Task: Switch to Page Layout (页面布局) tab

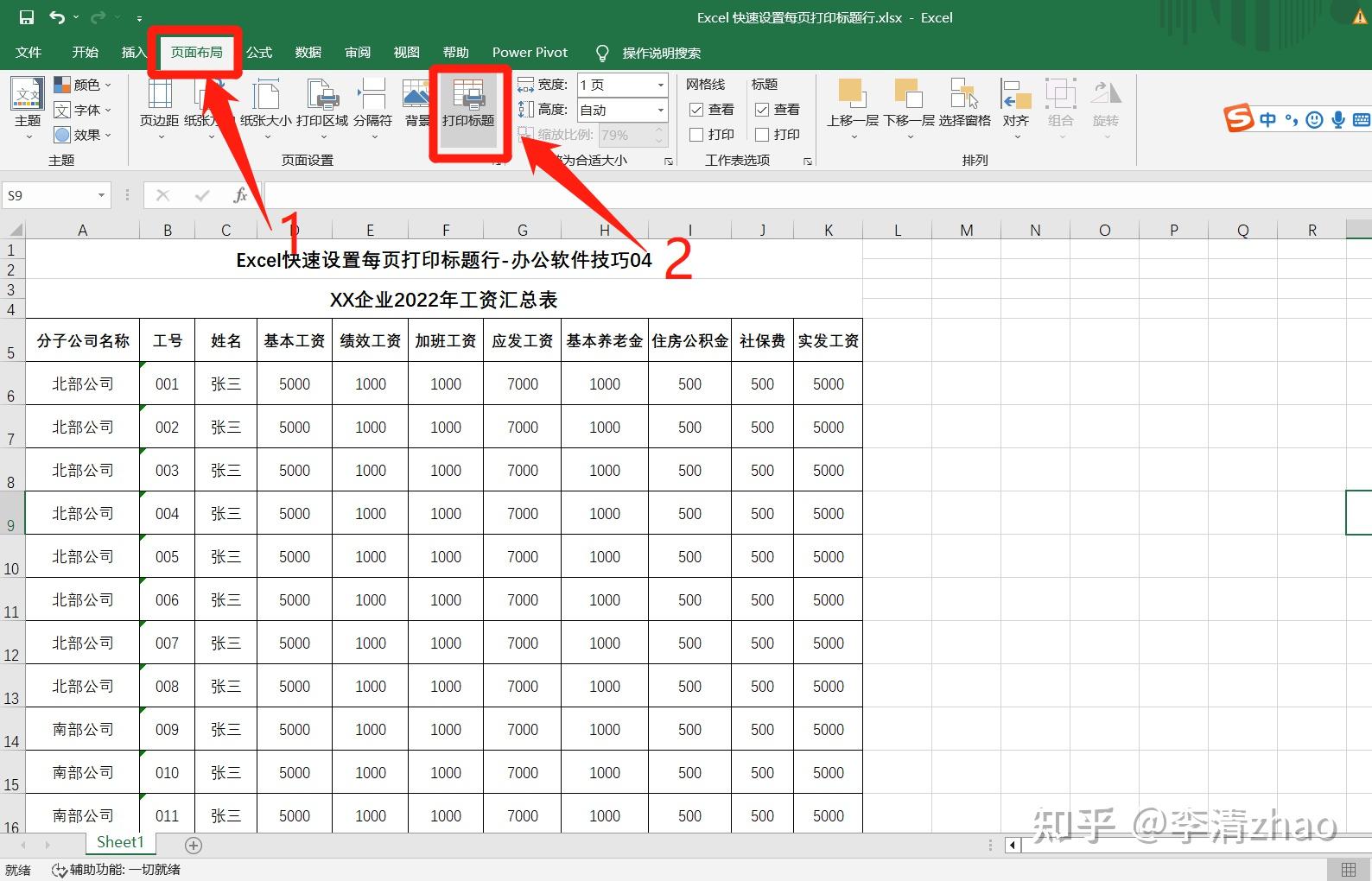Action: pos(196,53)
